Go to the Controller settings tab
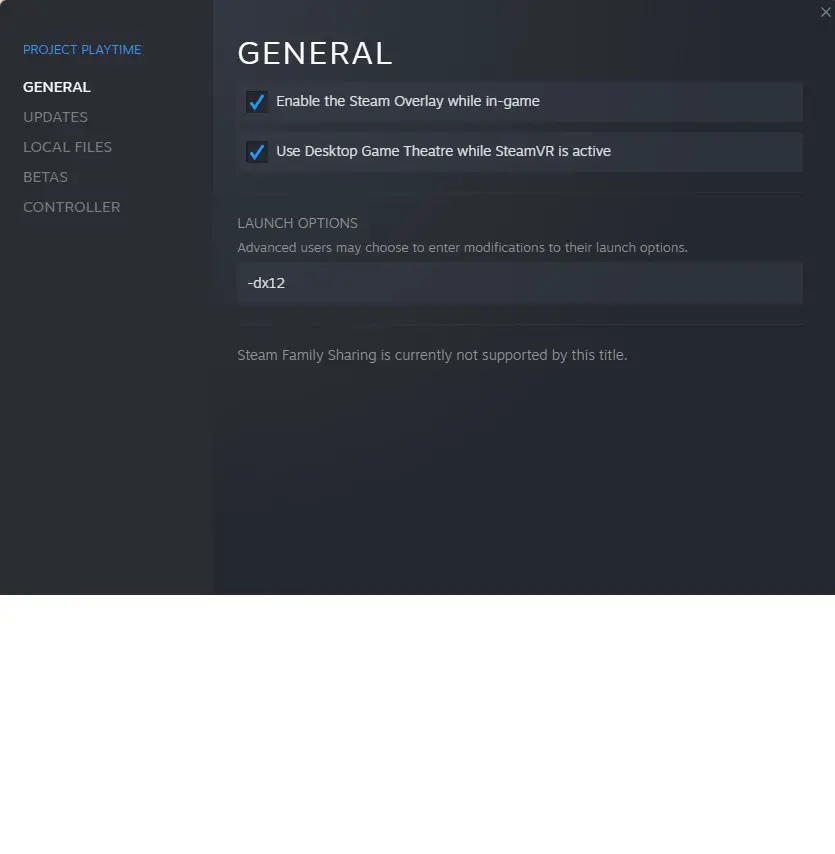Viewport: 835px width, 854px height. [x=71, y=207]
